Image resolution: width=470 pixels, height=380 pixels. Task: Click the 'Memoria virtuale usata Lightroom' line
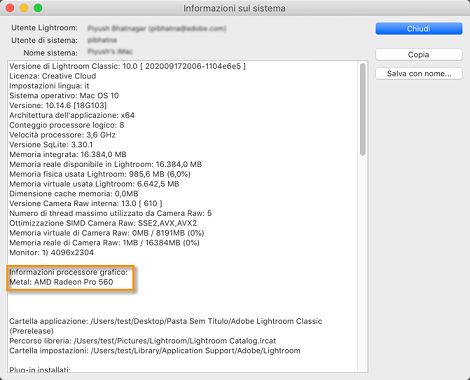(94, 184)
